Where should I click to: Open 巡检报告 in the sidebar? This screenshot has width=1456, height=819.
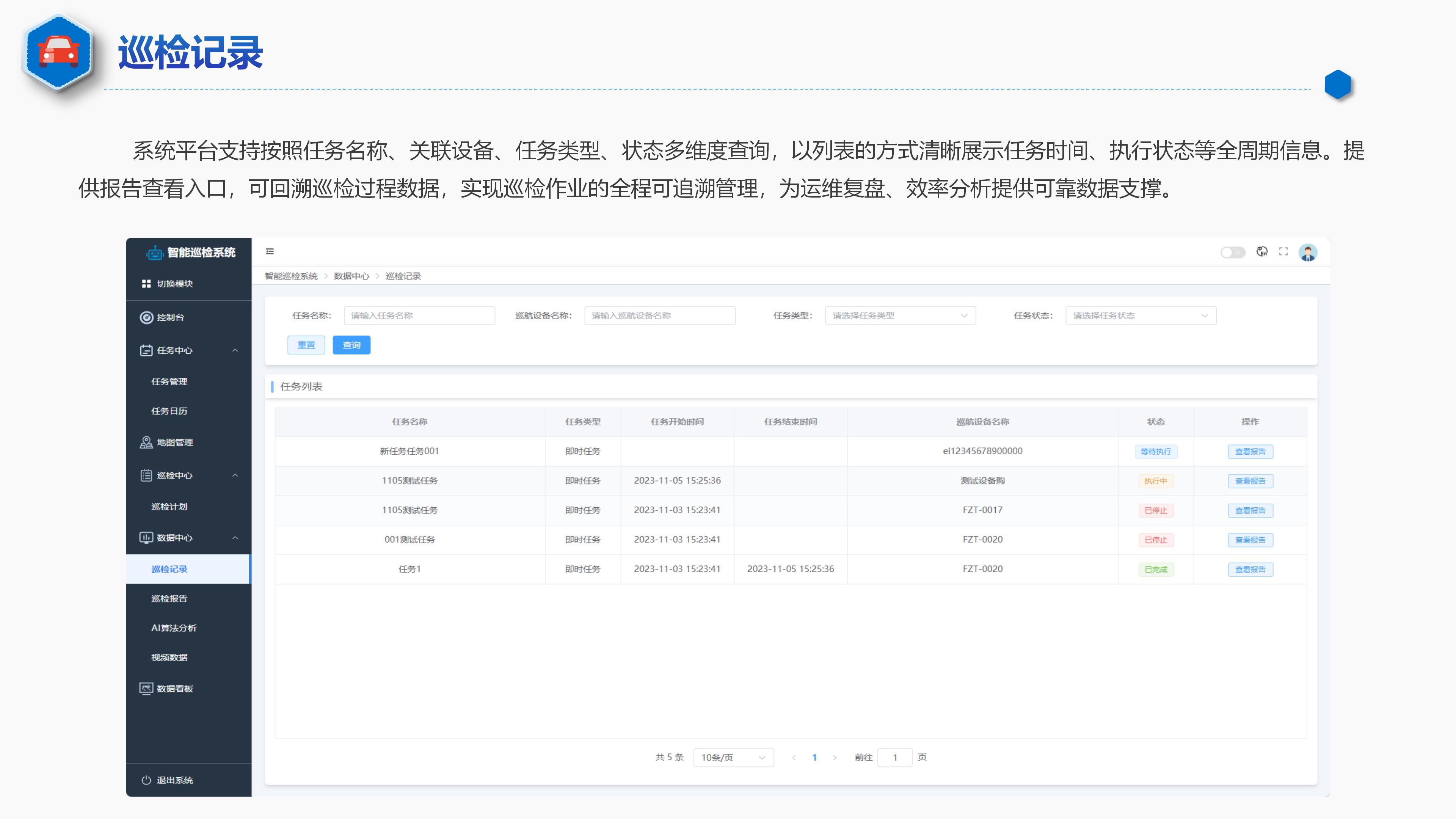(169, 599)
